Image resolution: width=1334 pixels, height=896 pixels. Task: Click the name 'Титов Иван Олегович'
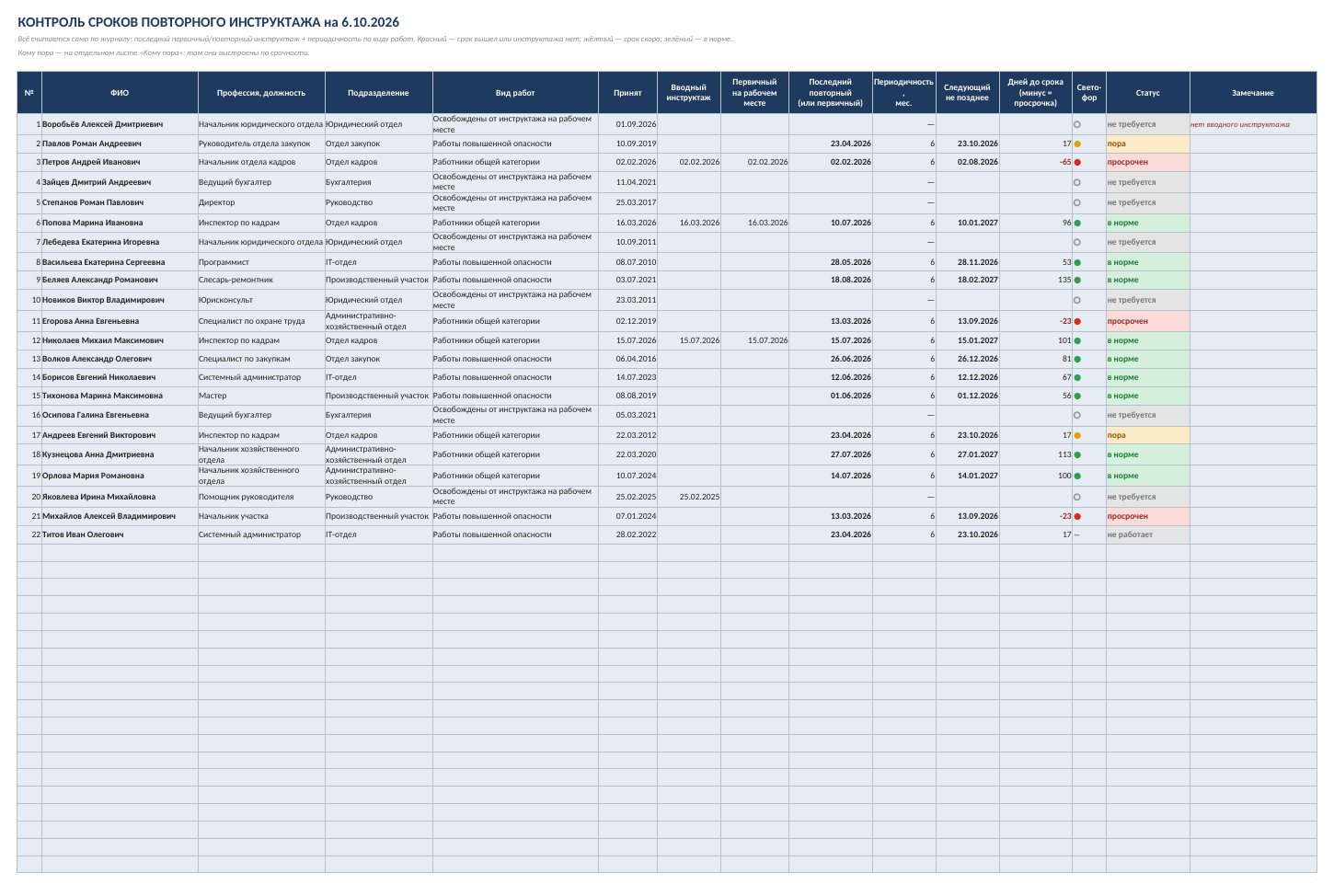83,534
